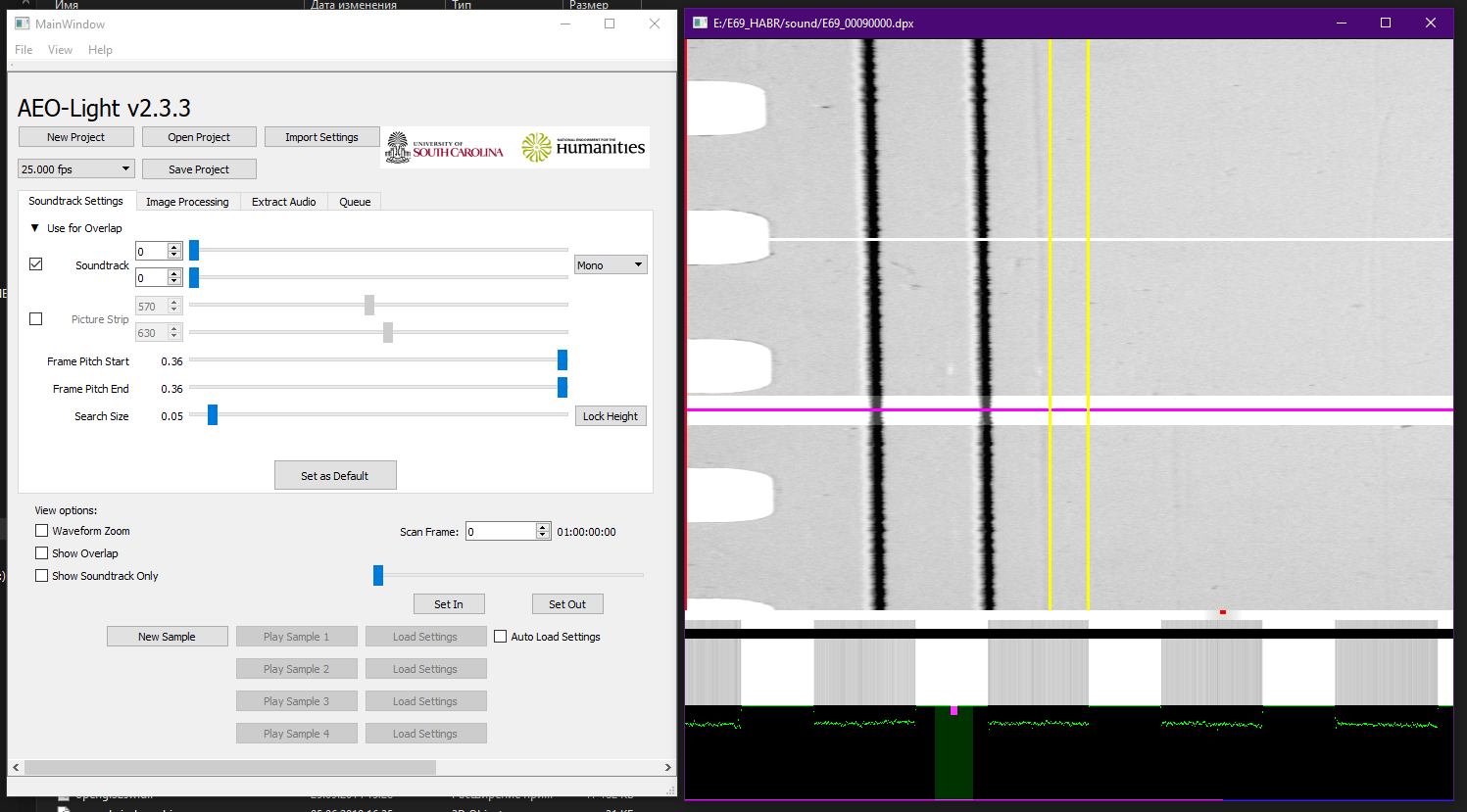The width and height of the screenshot is (1467, 812).
Task: Save the project with Save Project
Action: (199, 169)
